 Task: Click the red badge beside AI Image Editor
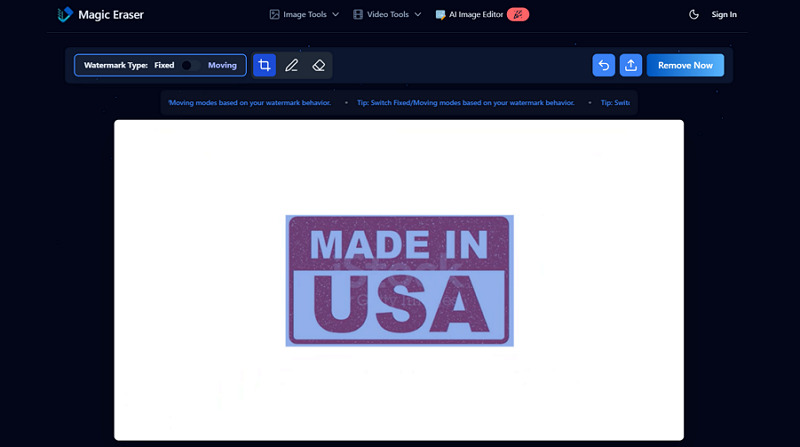click(518, 14)
